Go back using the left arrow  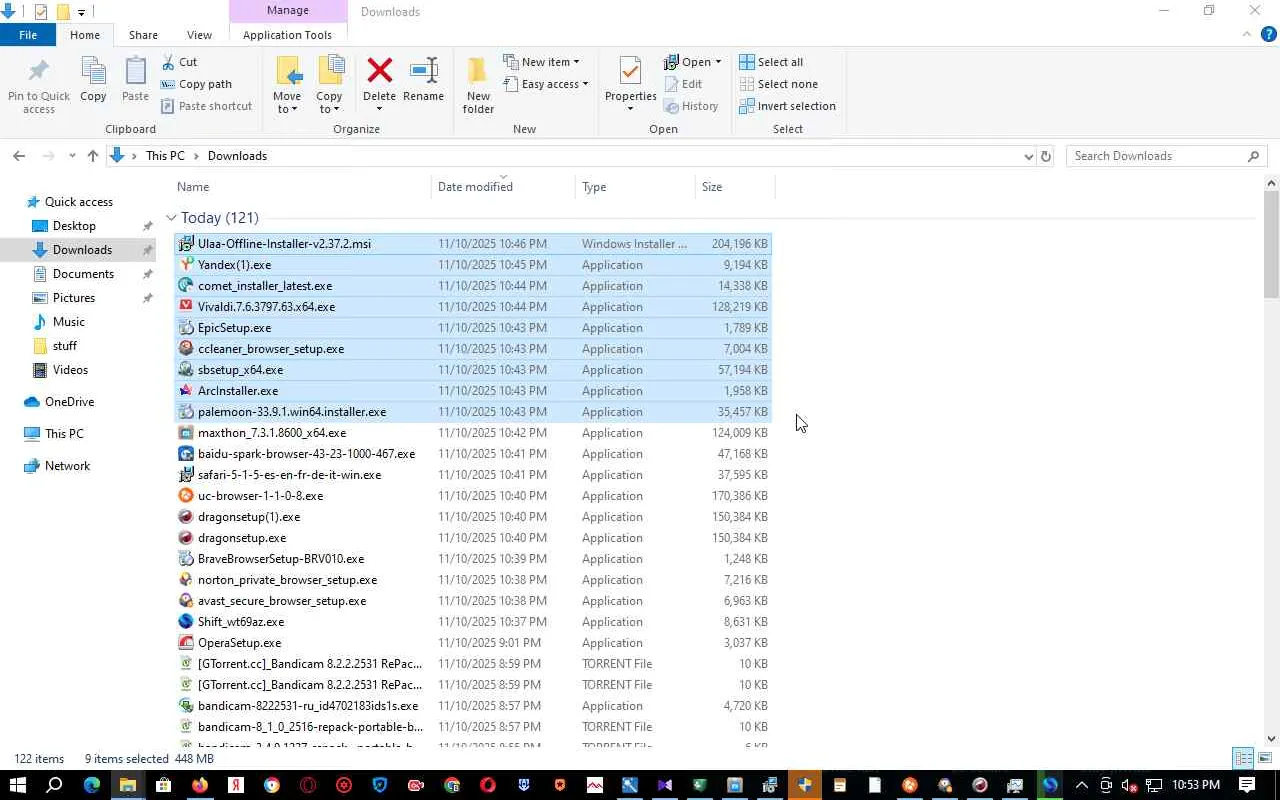coord(19,156)
